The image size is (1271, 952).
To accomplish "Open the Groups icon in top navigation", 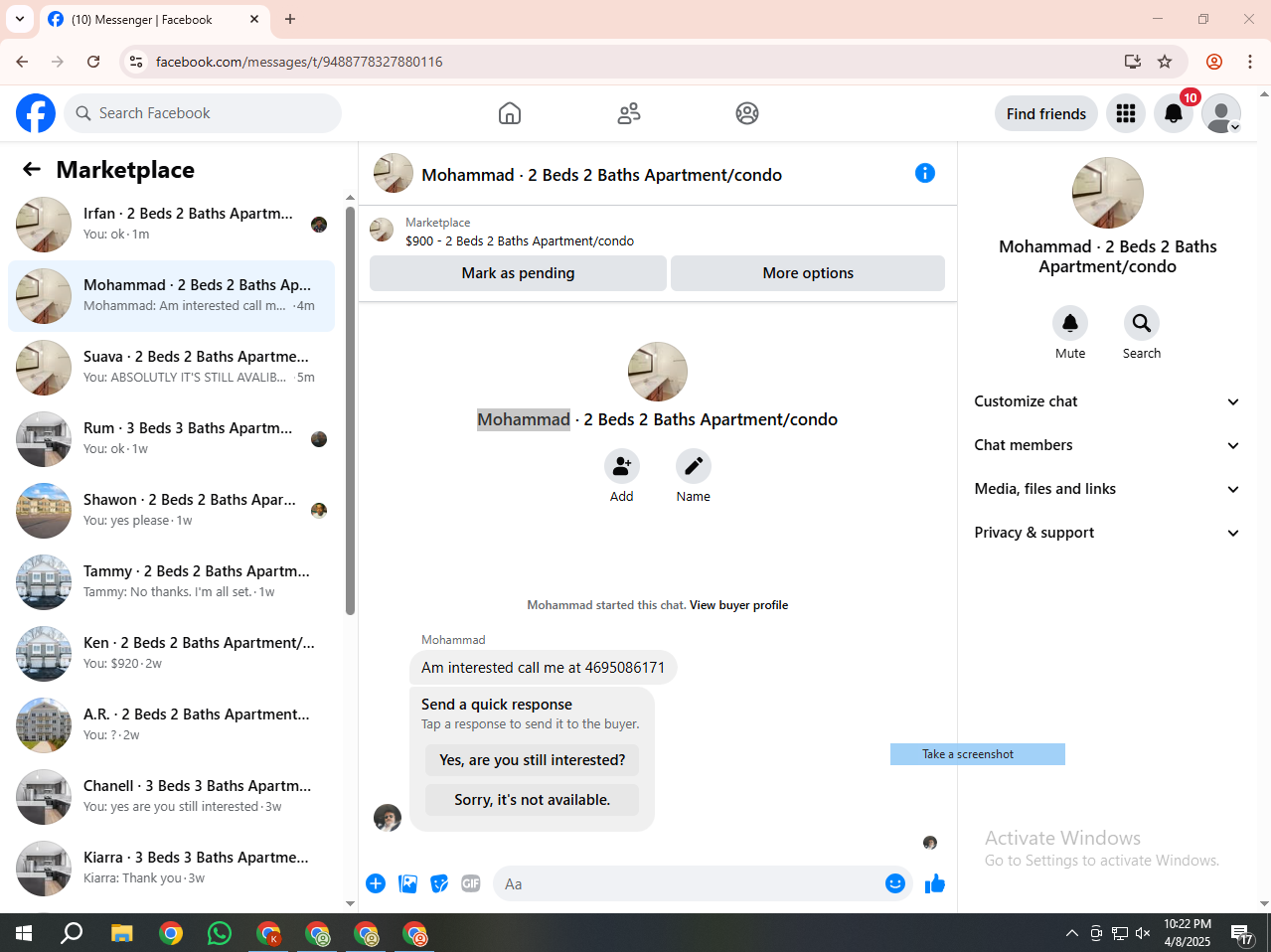I will 747,113.
